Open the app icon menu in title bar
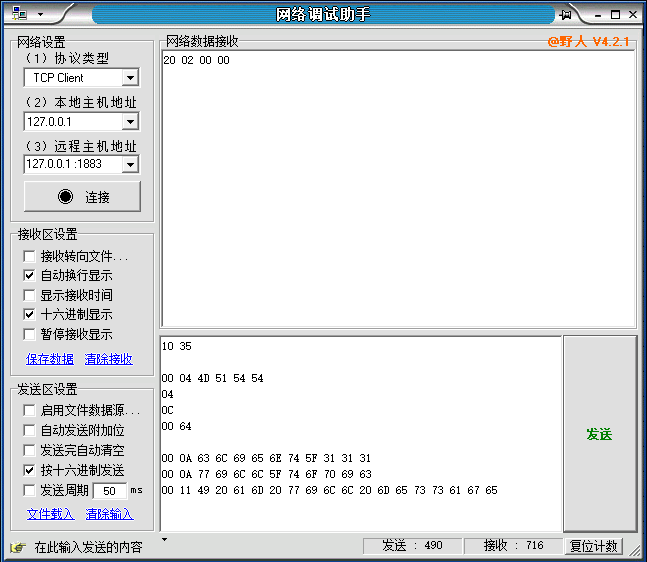This screenshot has width=647, height=562. pos(19,14)
